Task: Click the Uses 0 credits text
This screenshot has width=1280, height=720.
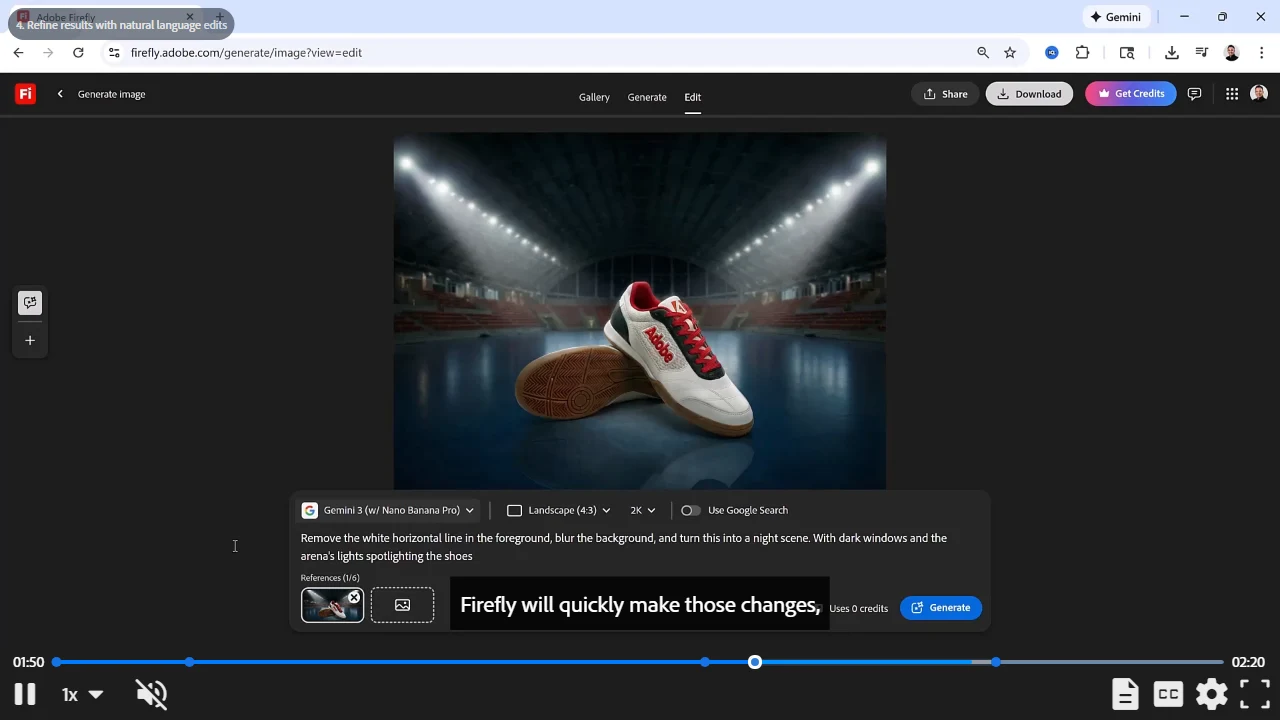Action: point(858,609)
